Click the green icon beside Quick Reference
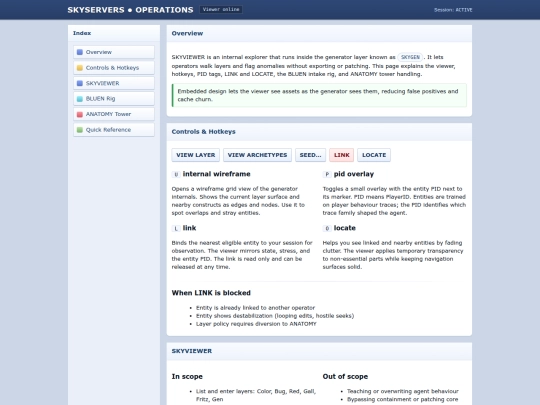This screenshot has height=405, width=540. pos(80,130)
